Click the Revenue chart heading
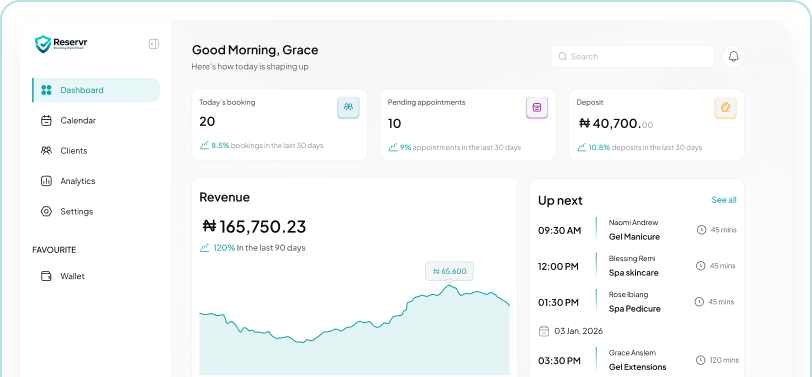Screen dimensions: 812x377 point(224,197)
